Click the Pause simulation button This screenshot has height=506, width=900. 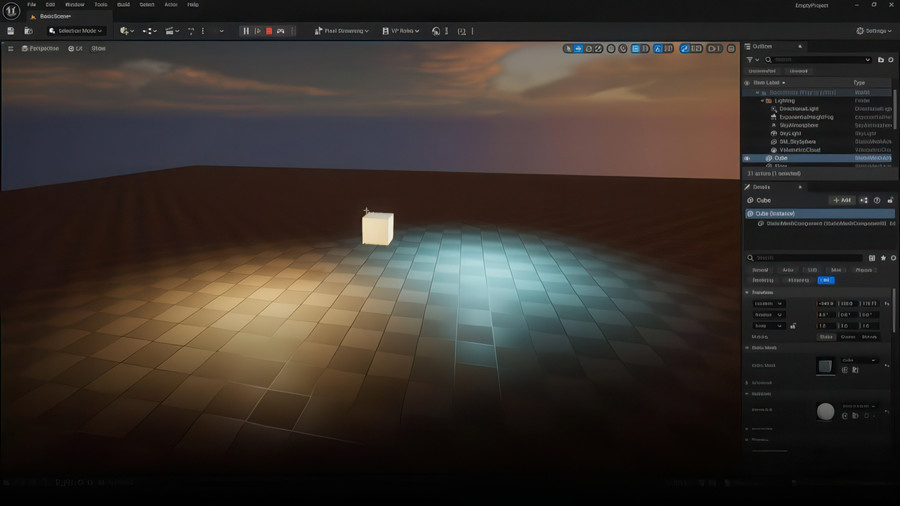point(246,31)
